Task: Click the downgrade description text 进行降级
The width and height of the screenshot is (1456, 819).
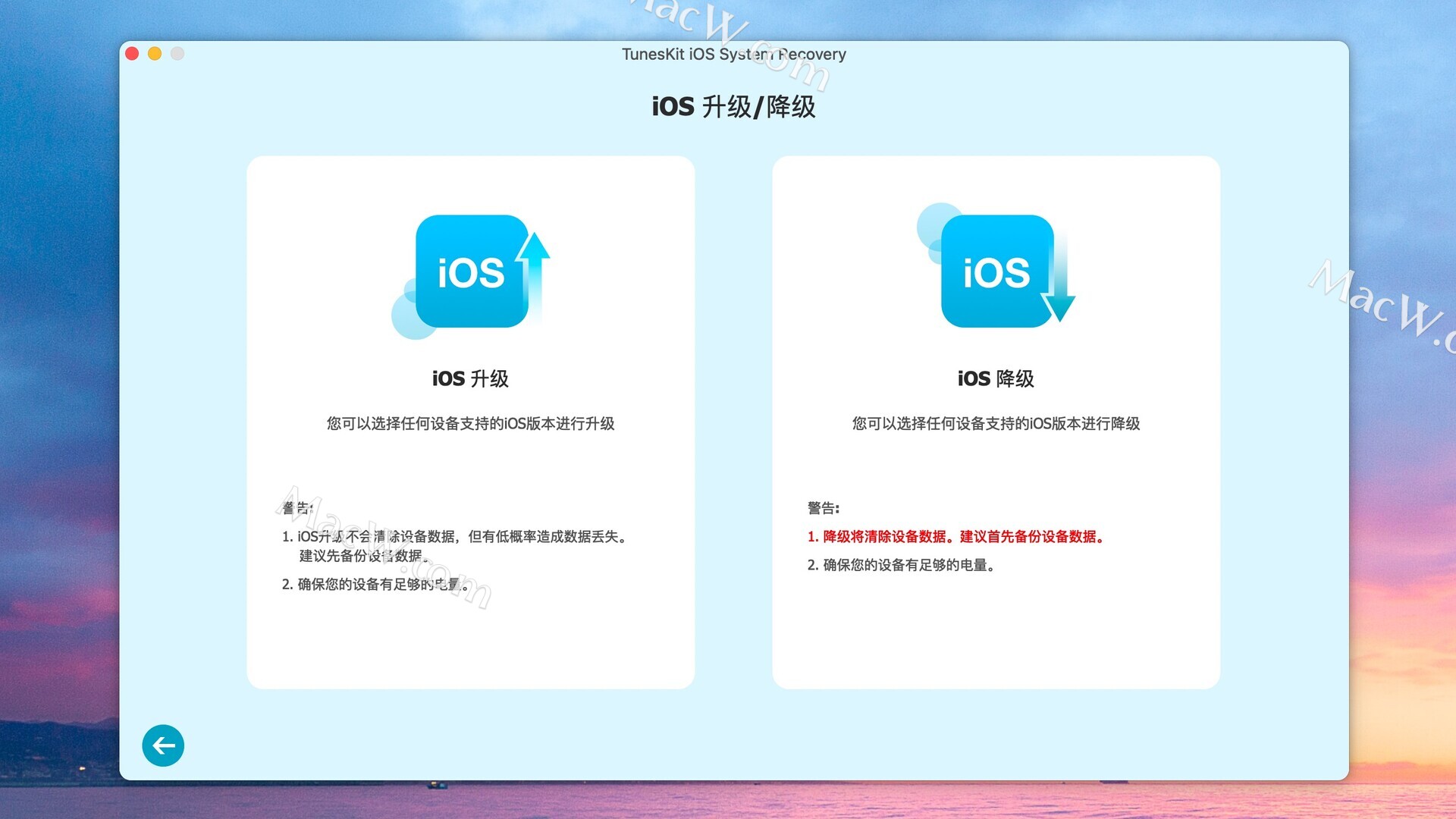Action: [1110, 423]
